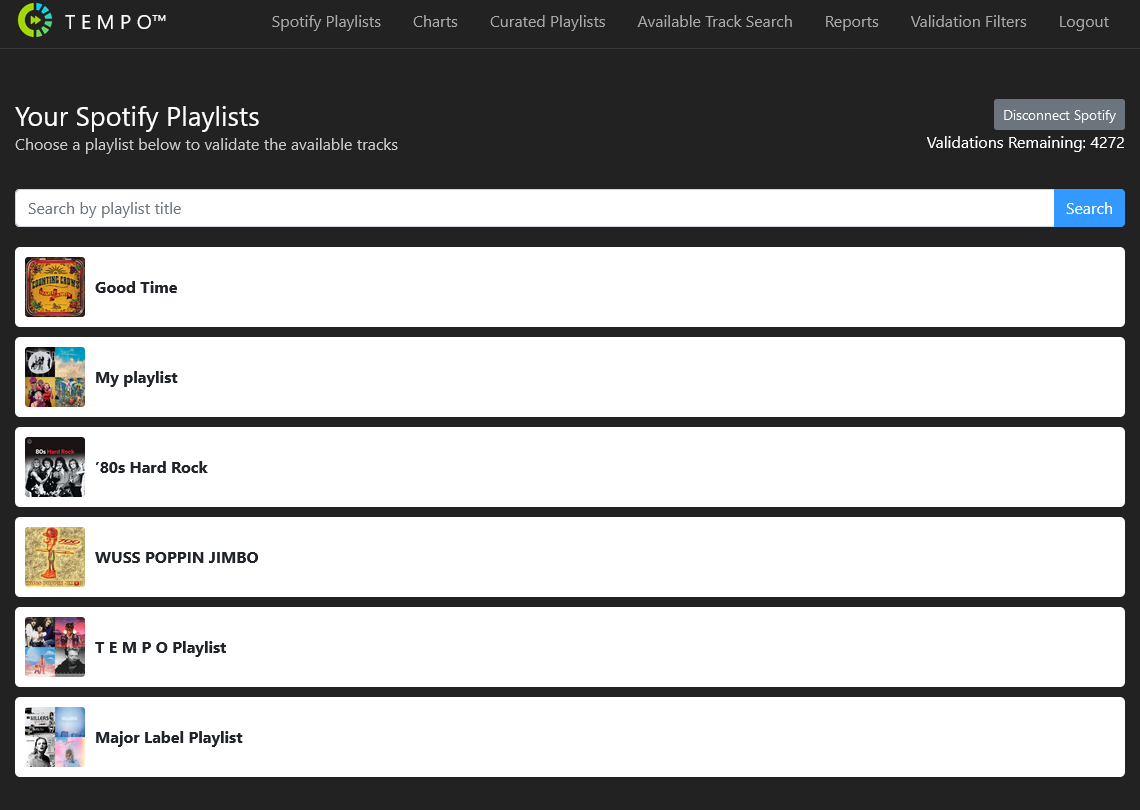The image size is (1140, 810).
Task: Click Logout in the navigation bar
Action: coord(1083,21)
